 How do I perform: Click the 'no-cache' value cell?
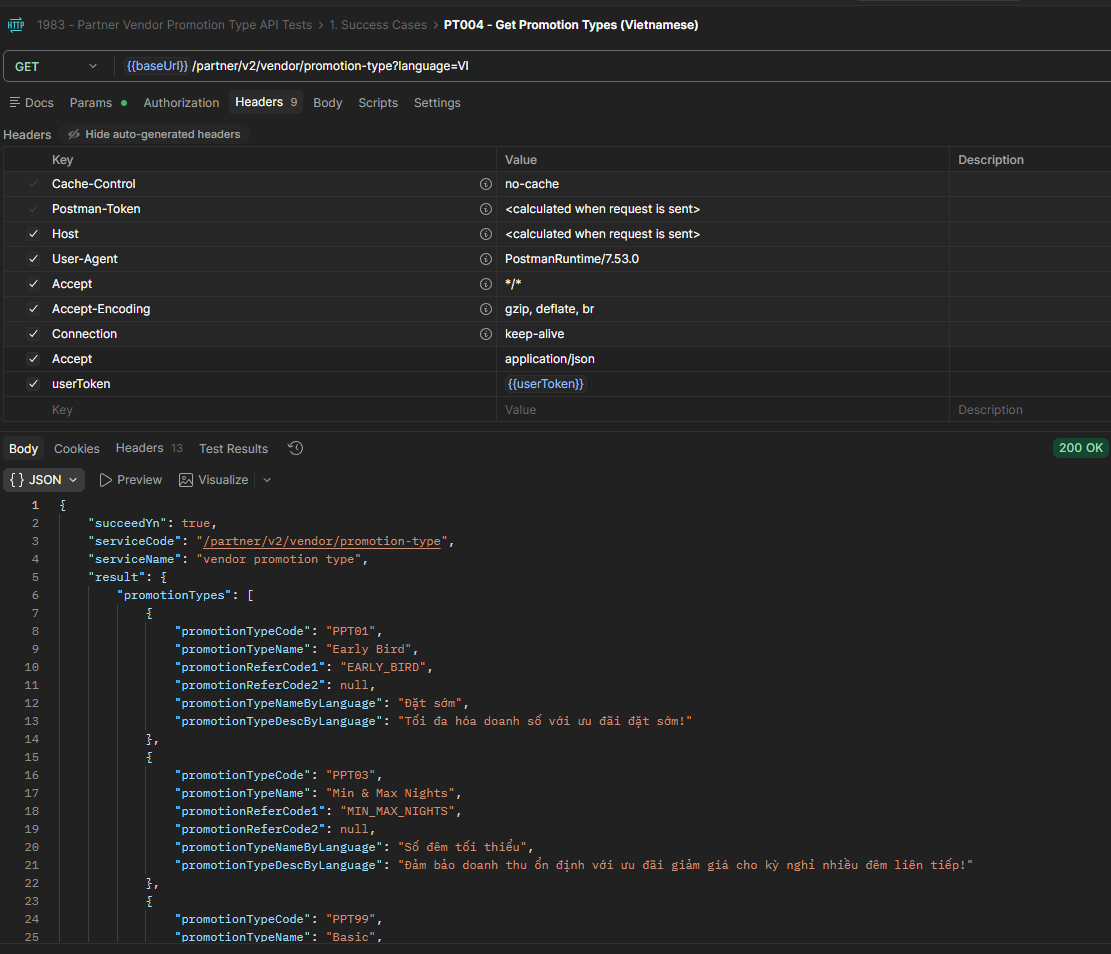point(722,184)
